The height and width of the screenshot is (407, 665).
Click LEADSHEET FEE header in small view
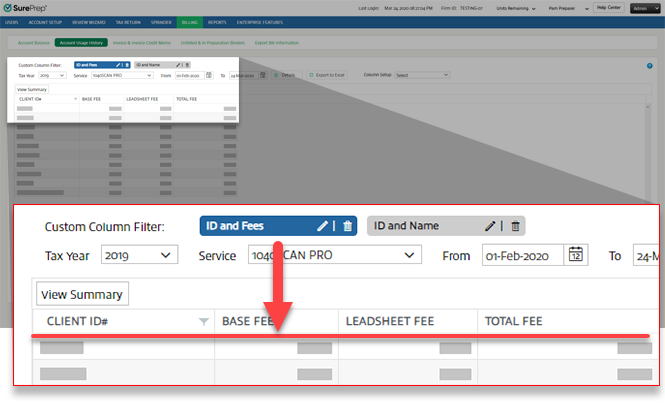click(142, 99)
